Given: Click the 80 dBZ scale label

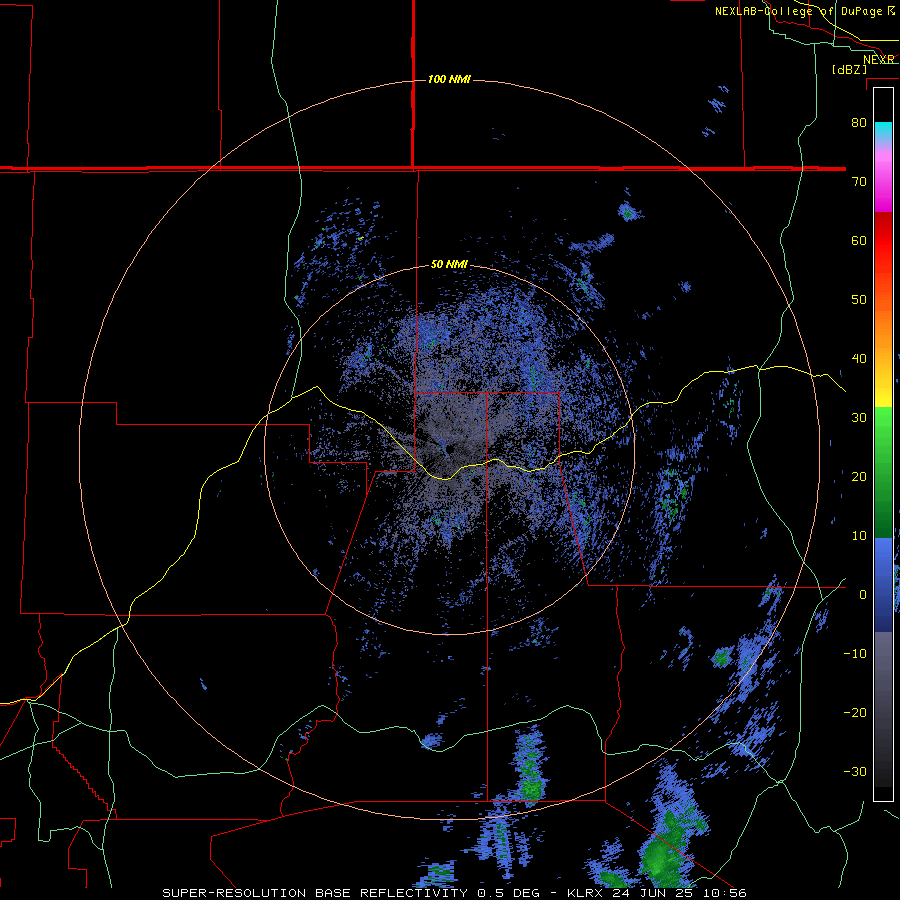Looking at the screenshot, I should pyautogui.click(x=859, y=122).
